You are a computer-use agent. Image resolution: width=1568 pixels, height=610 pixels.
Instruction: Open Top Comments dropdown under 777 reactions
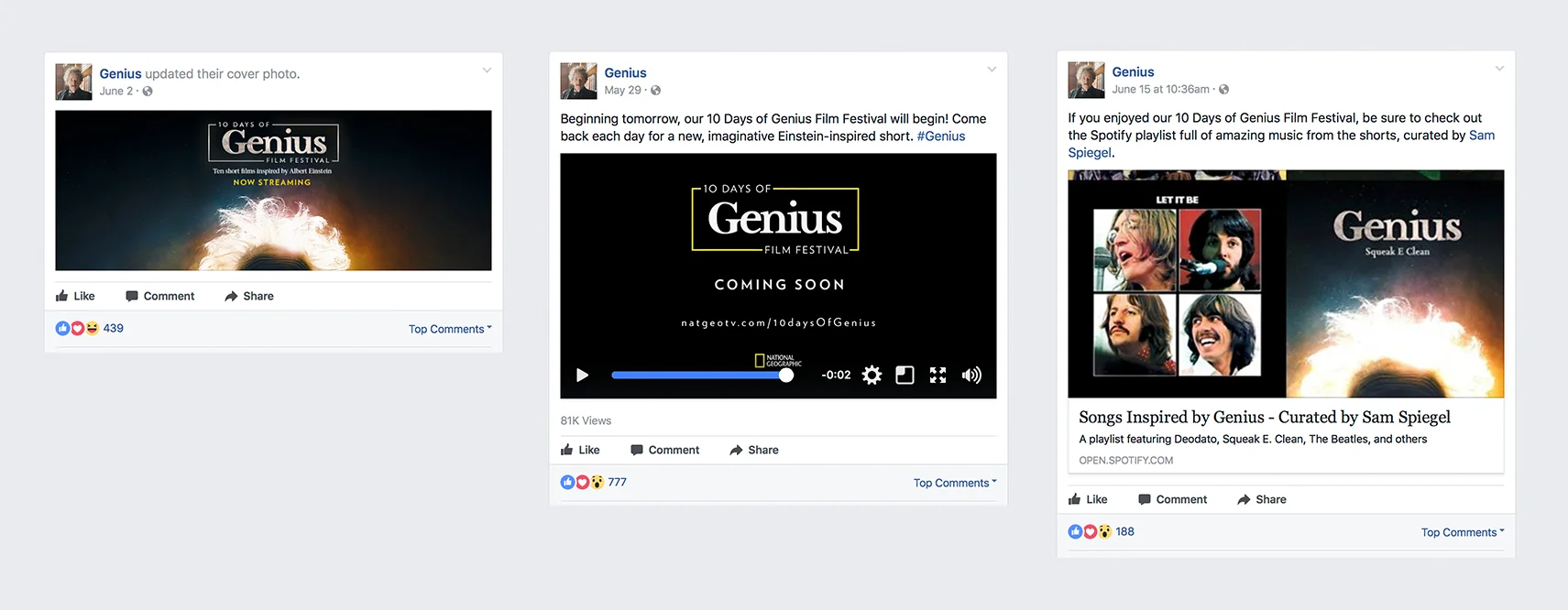coord(955,483)
